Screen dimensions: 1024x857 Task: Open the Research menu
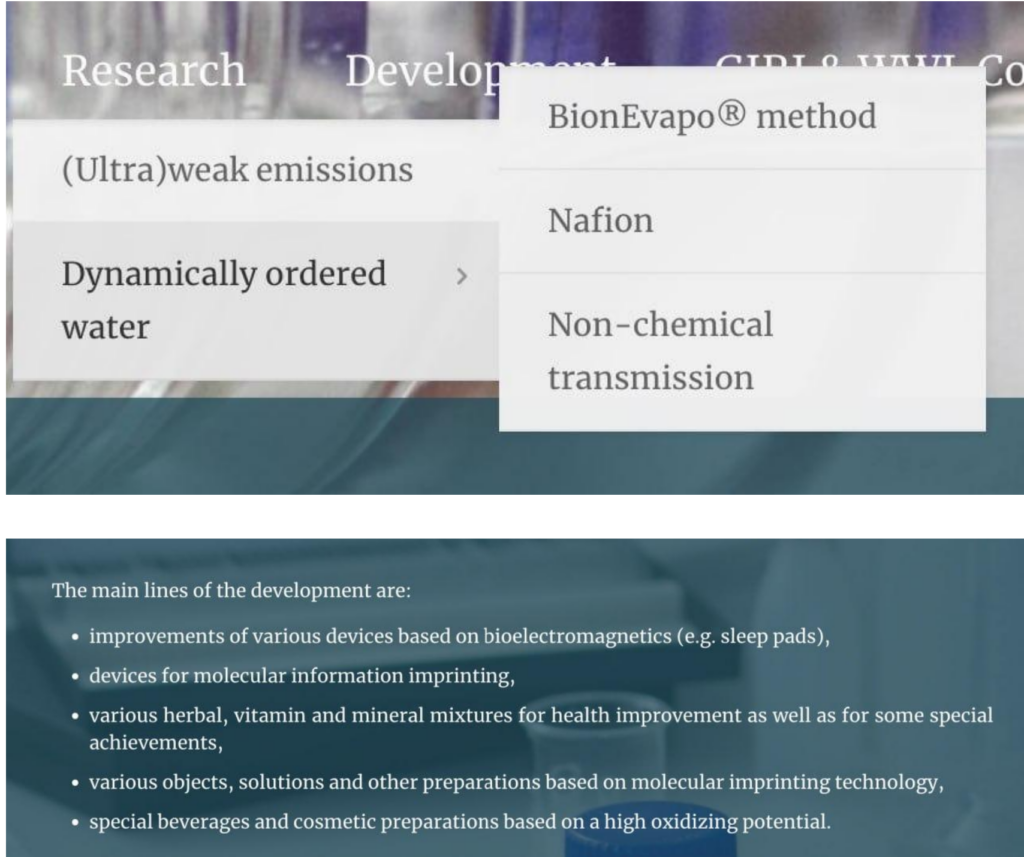153,71
